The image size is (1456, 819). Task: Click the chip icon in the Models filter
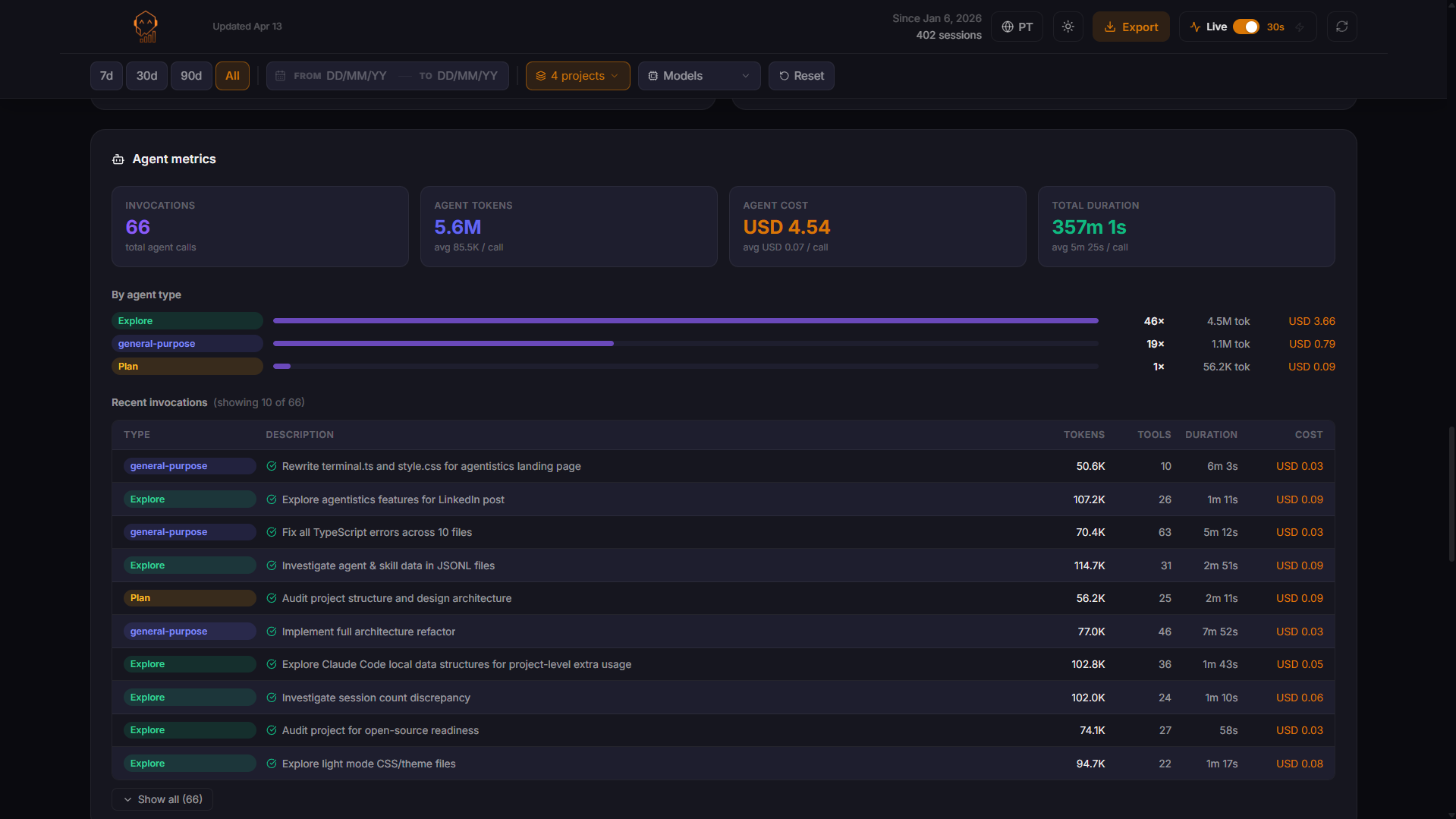coord(653,76)
